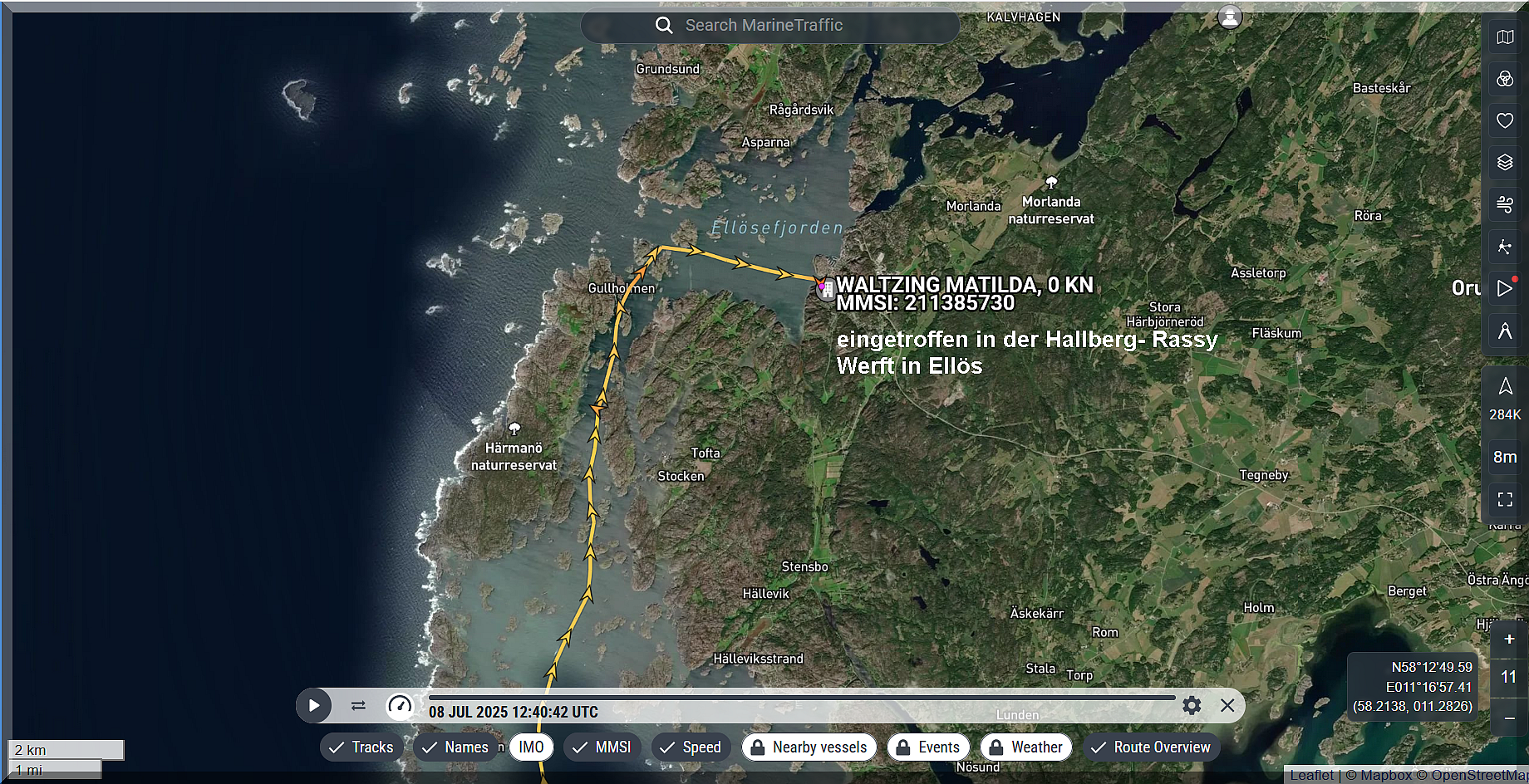The width and height of the screenshot is (1529, 784).
Task: Show the wind weather layer icon
Action: [x=1505, y=203]
